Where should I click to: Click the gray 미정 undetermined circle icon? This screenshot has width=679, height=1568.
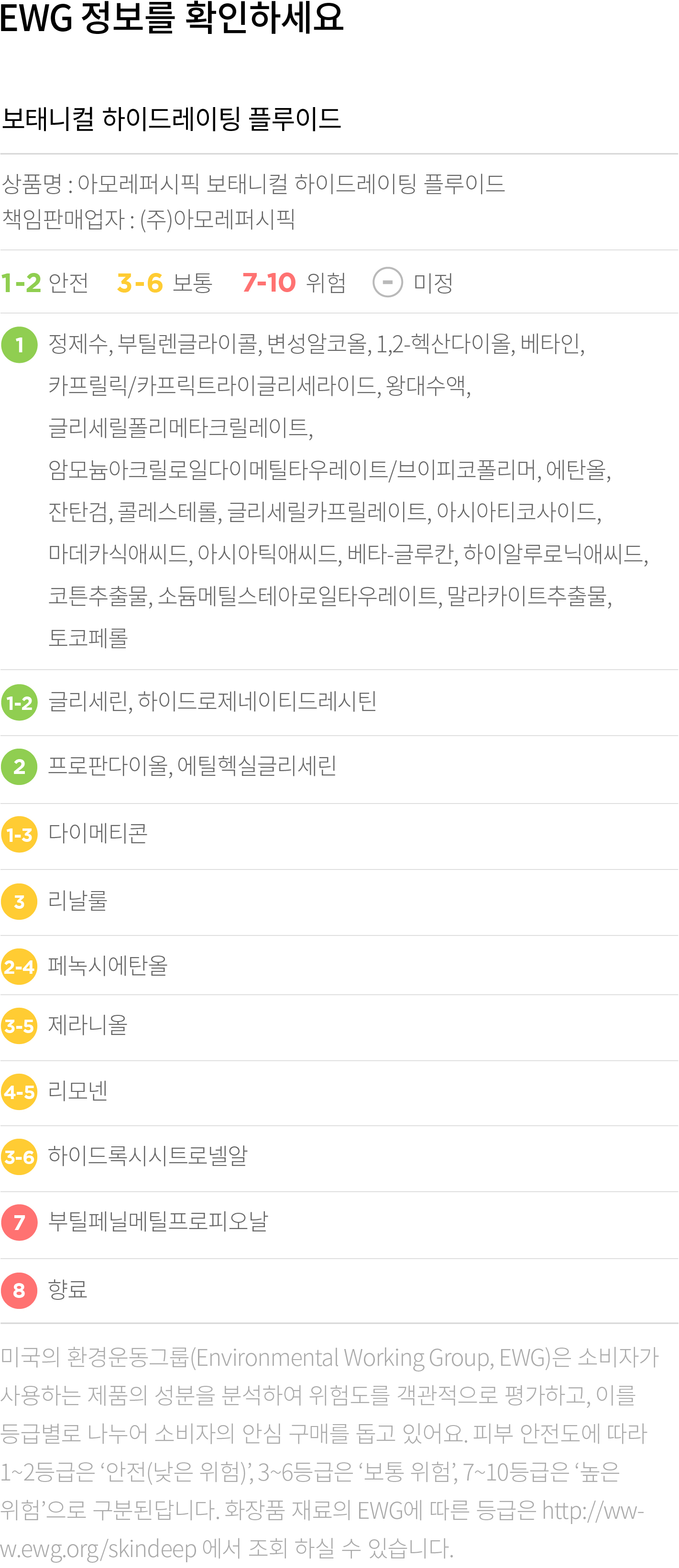(388, 283)
